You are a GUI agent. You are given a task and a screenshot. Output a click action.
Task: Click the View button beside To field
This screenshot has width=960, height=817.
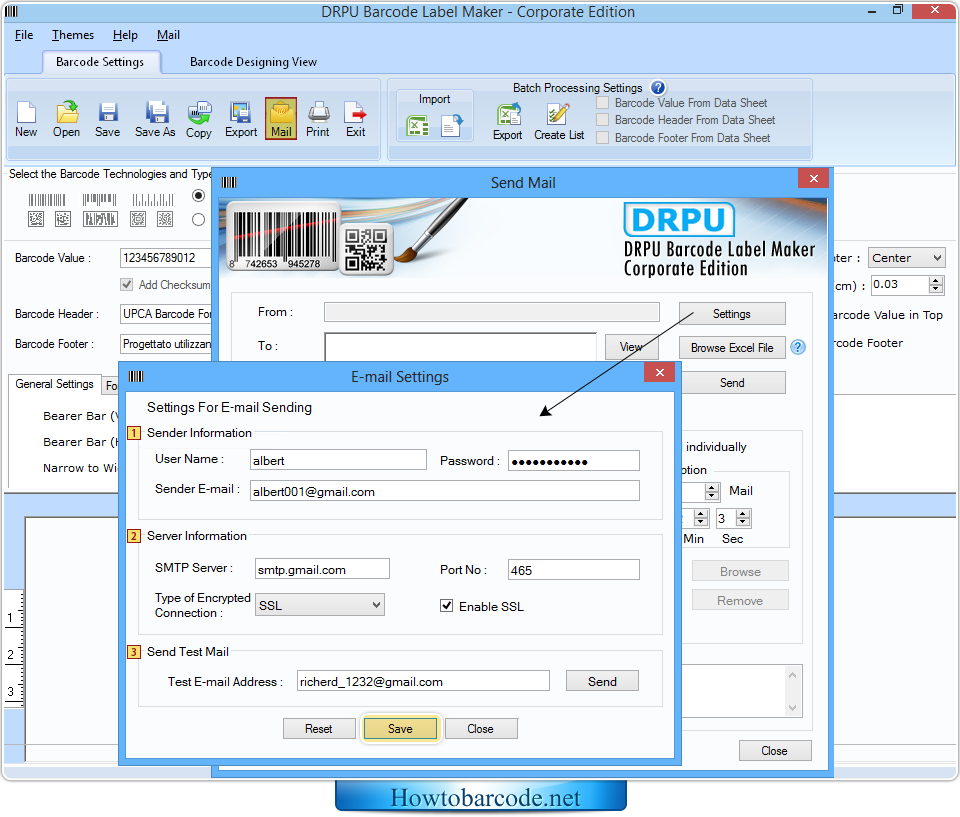pyautogui.click(x=631, y=347)
